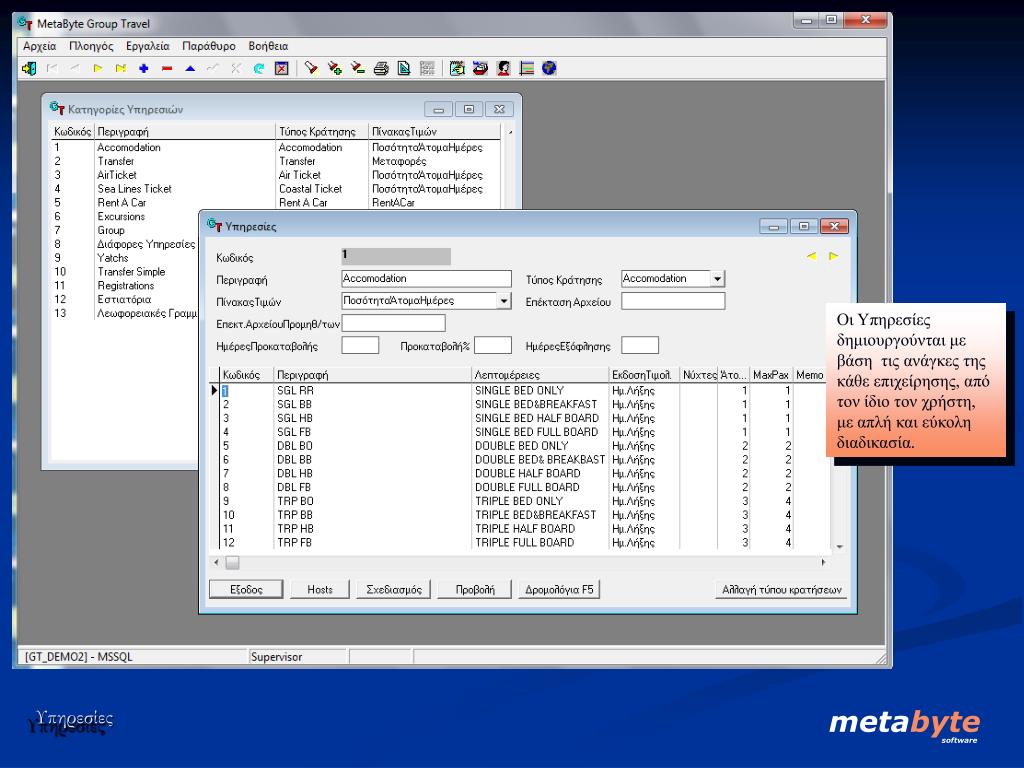Click the Επέκταση Αρχείου input field
This screenshot has height=768, width=1024.
pyautogui.click(x=673, y=301)
